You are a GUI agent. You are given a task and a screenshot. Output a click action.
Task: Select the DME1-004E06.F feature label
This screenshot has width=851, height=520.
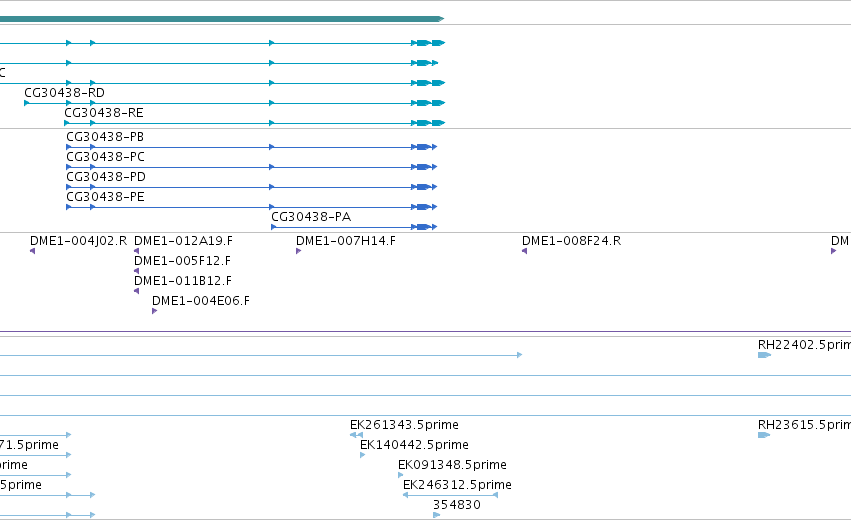[x=201, y=301]
